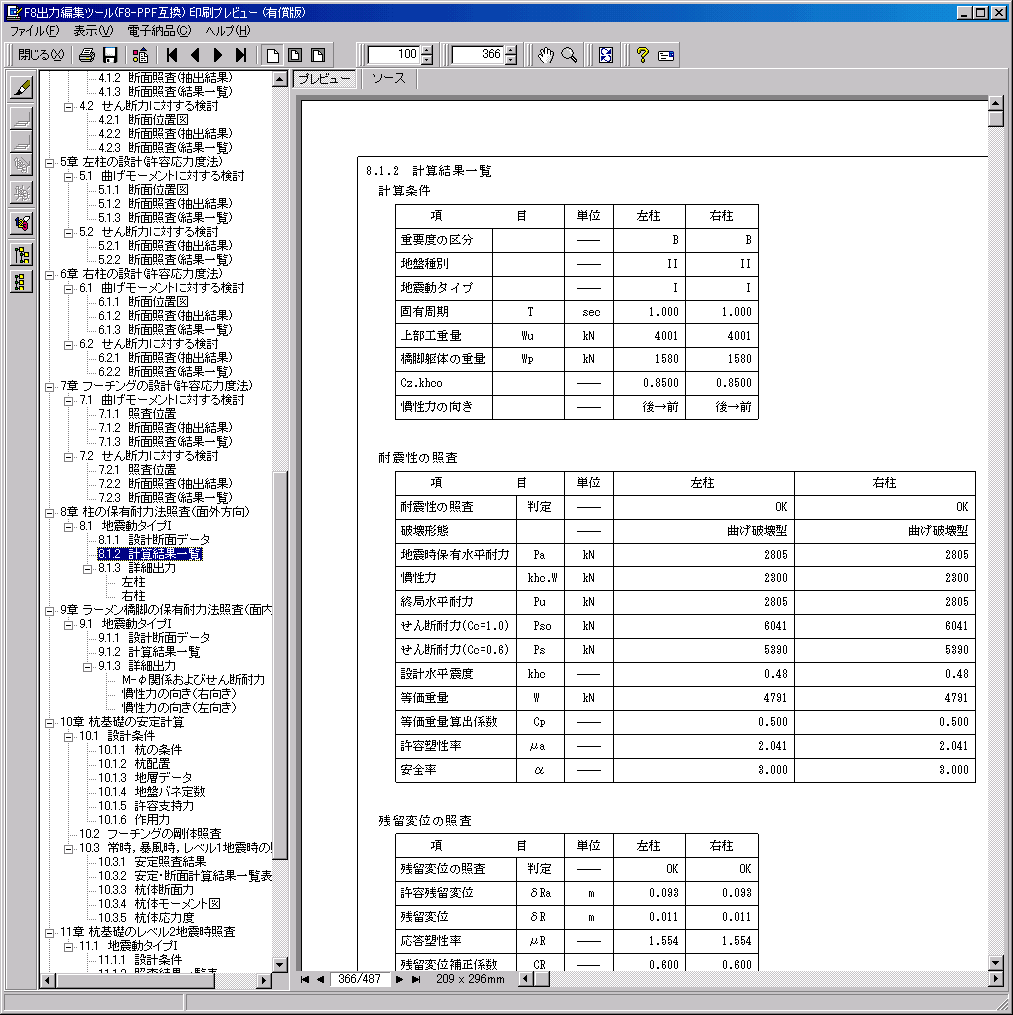Click the zoom percentage field showing 100
Screen dimensions: 1013x1015
point(394,55)
